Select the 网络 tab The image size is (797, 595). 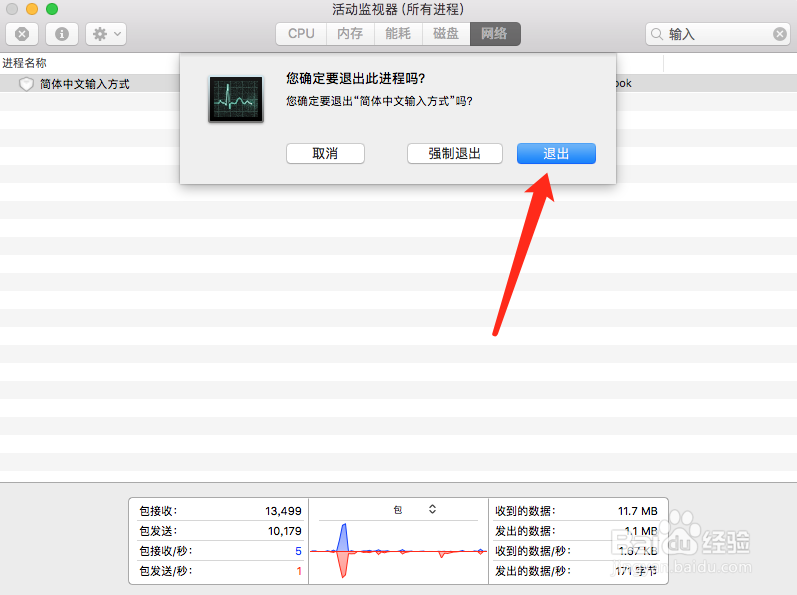(495, 34)
